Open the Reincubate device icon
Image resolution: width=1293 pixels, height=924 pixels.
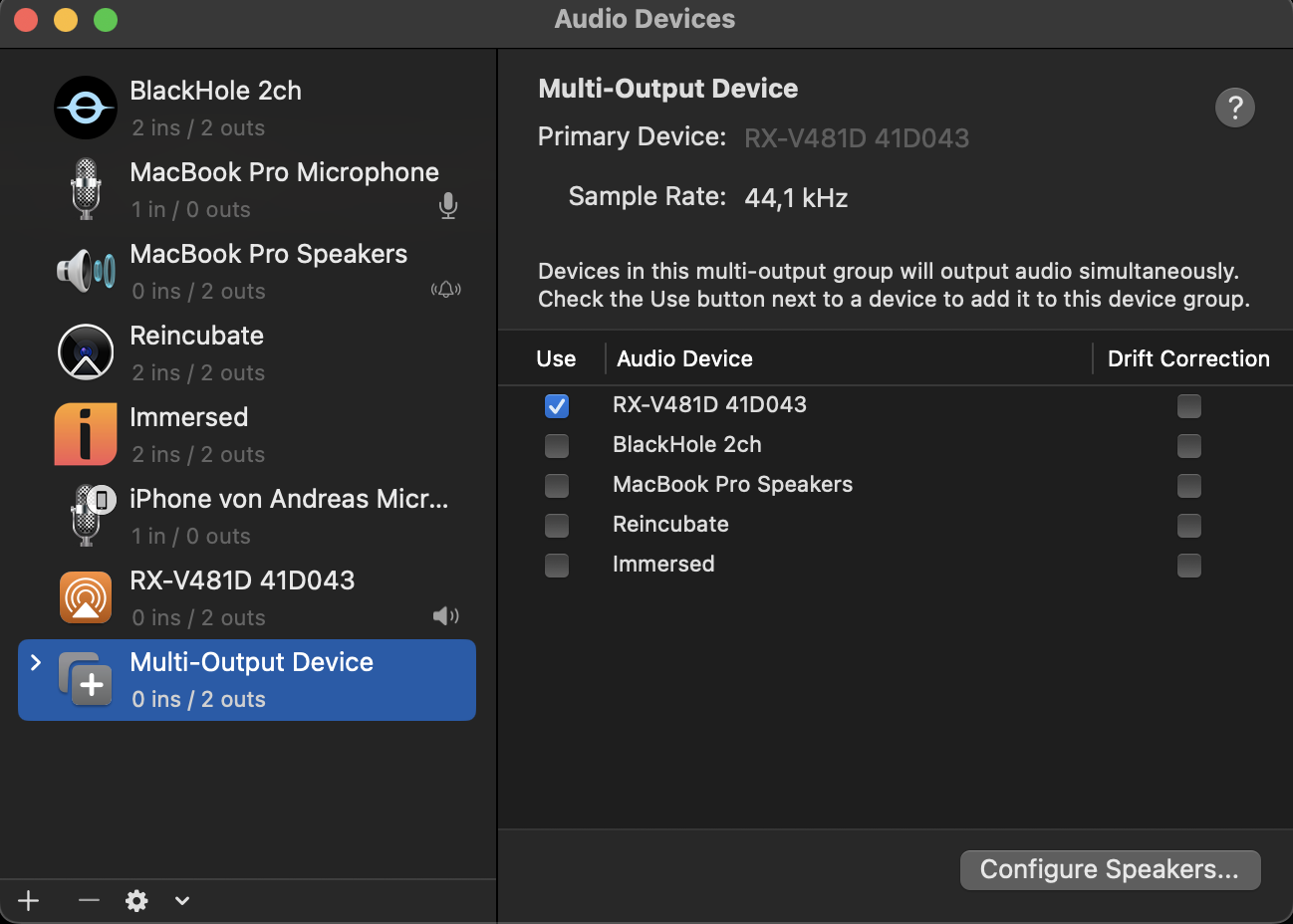coord(85,351)
